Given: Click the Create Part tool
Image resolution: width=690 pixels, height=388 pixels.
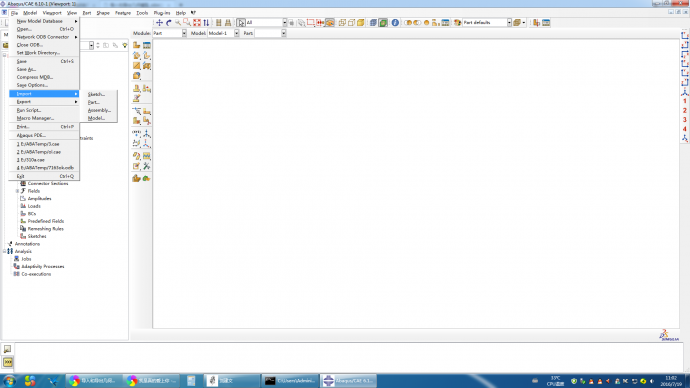Looking at the screenshot, I should pyautogui.click(x=137, y=45).
